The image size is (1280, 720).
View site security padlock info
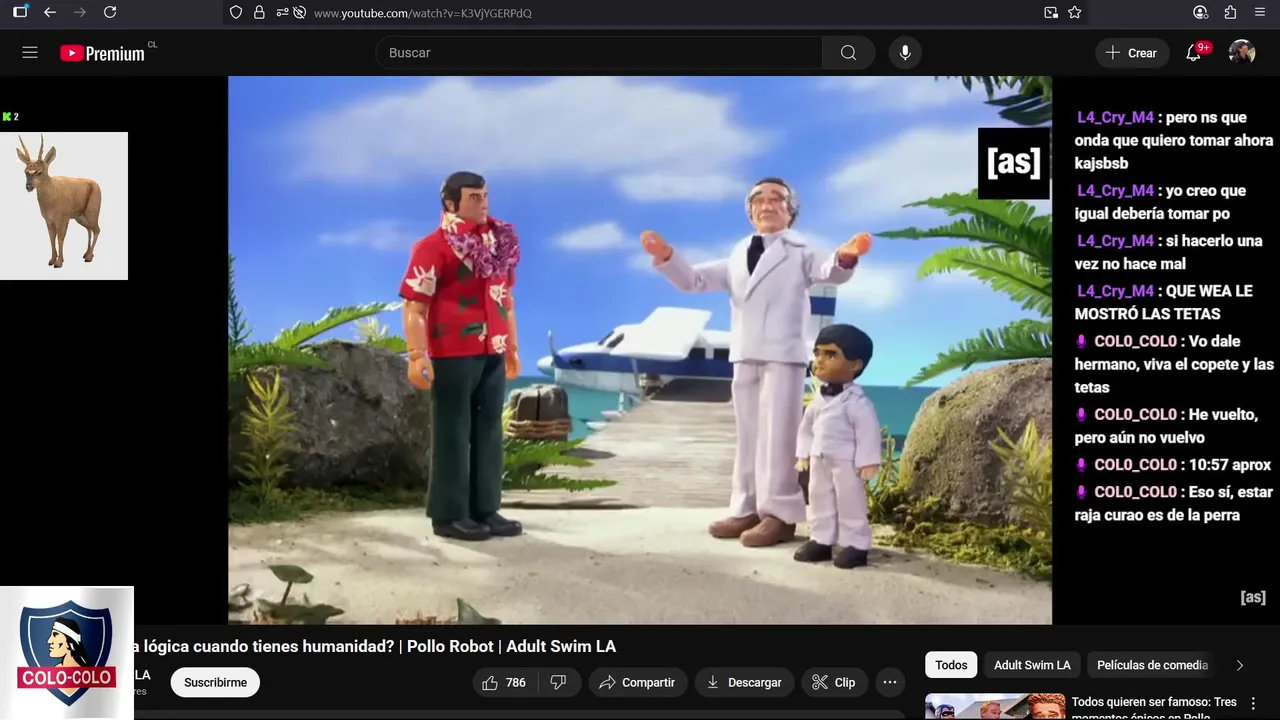(259, 12)
